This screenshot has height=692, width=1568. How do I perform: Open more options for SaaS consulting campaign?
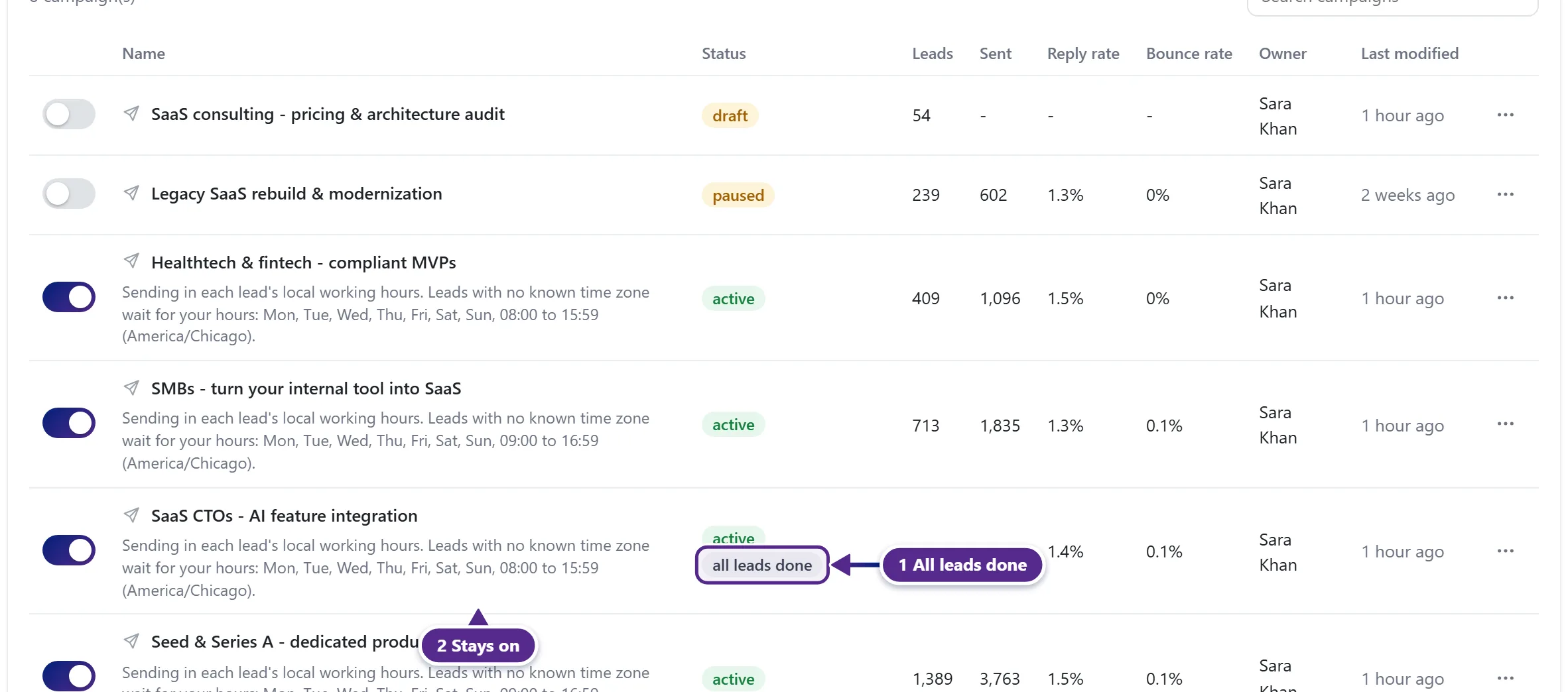click(x=1505, y=115)
